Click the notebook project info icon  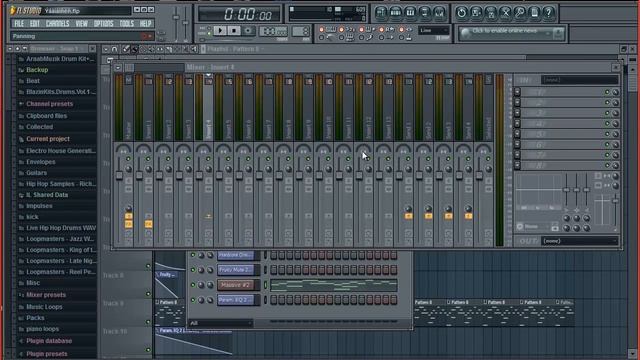point(534,13)
